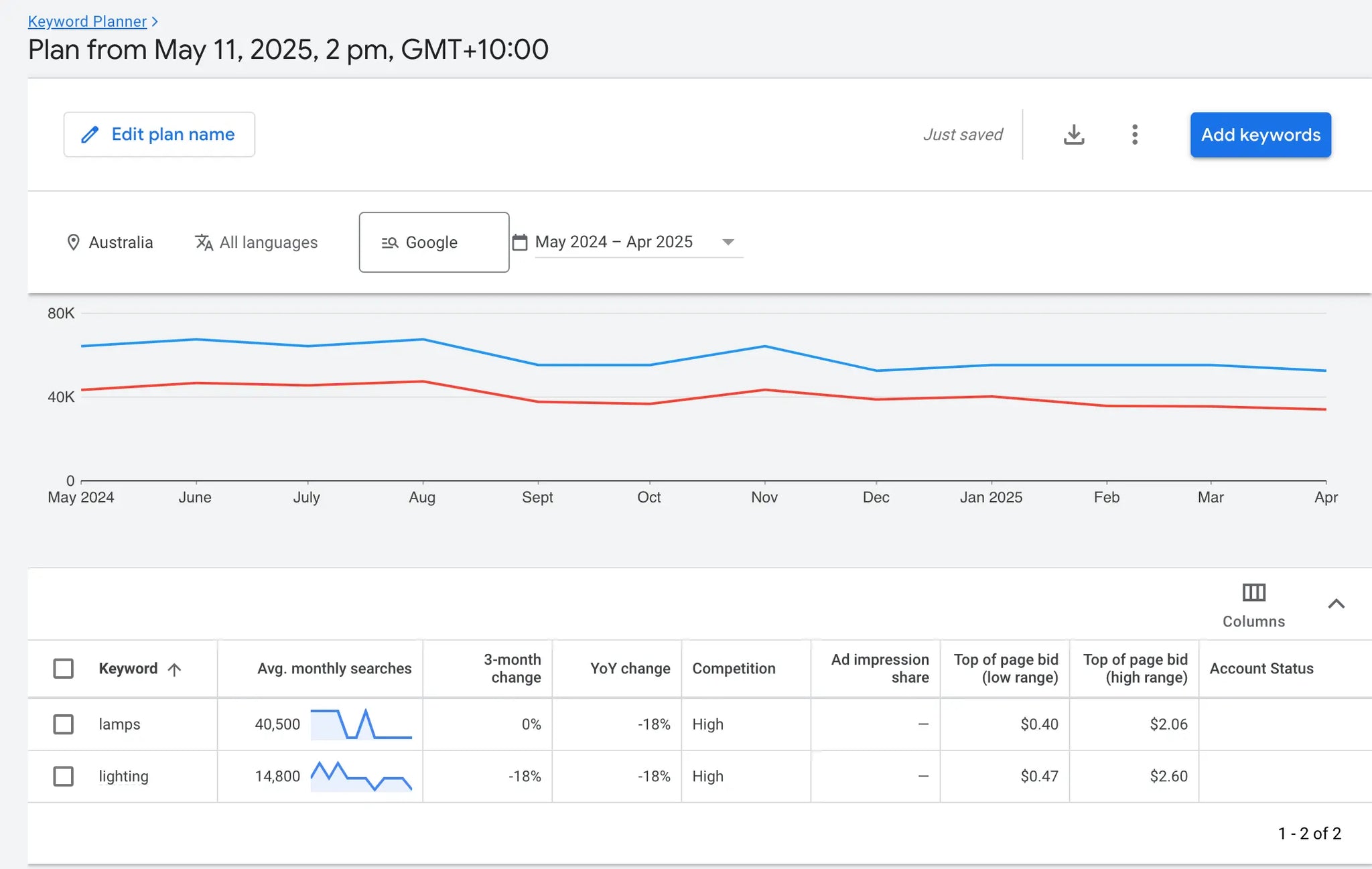The image size is (1372, 869).
Task: Click the All languages translate icon
Action: tap(204, 243)
